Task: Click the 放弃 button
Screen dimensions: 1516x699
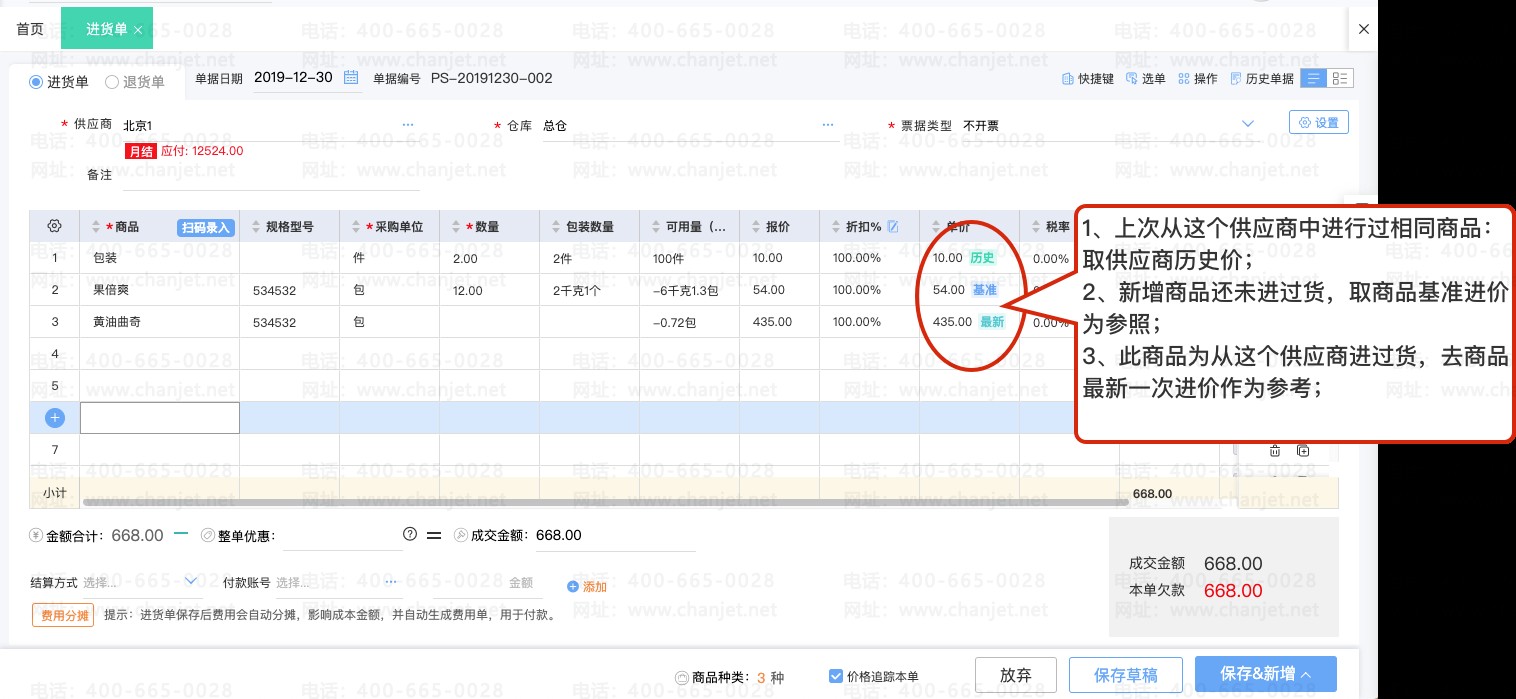Action: click(x=1016, y=675)
